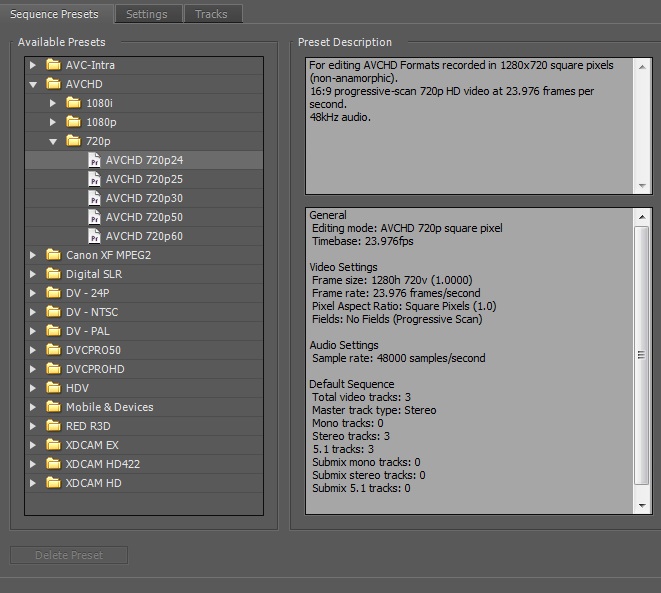This screenshot has width=661, height=593.
Task: Click the DVCPROHD folder label
Action: coord(95,369)
